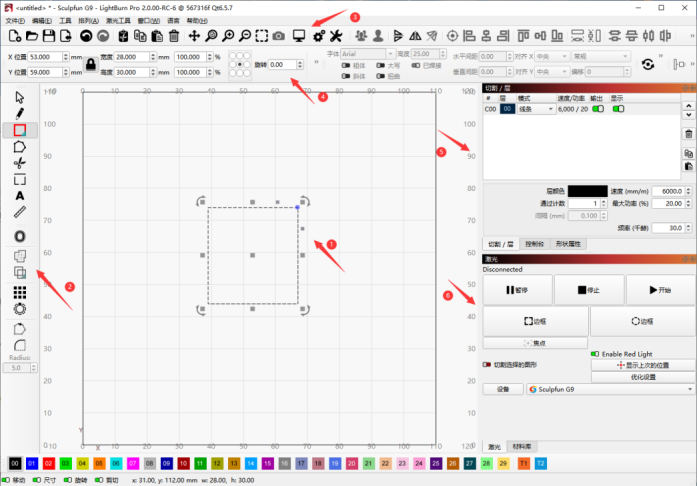Click the black 层颜色 layer color swatch
Image resolution: width=697 pixels, height=486 pixels.
(x=587, y=191)
